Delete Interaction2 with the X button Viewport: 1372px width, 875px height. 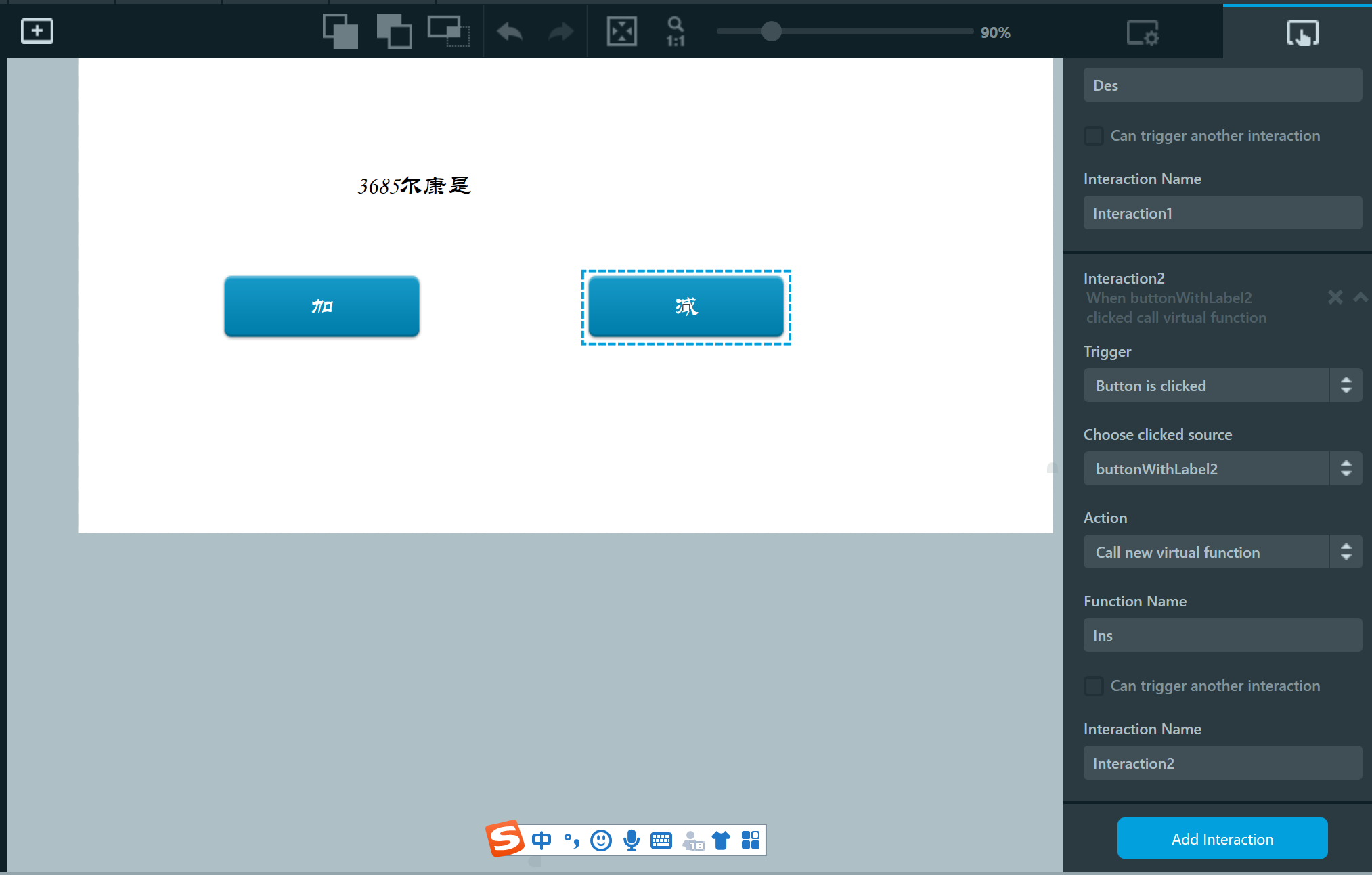point(1334,297)
